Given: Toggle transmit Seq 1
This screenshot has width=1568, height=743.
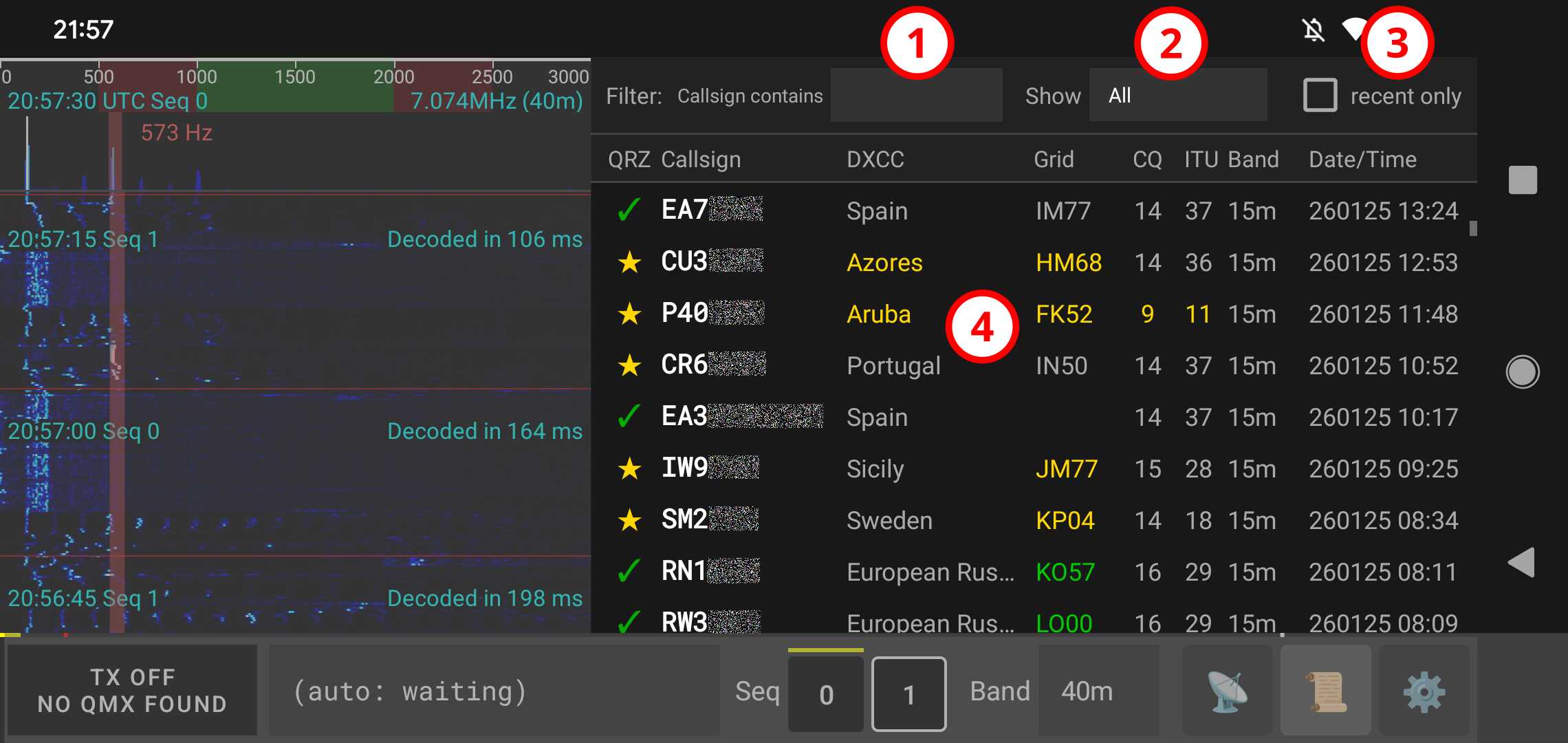Looking at the screenshot, I should coord(908,693).
